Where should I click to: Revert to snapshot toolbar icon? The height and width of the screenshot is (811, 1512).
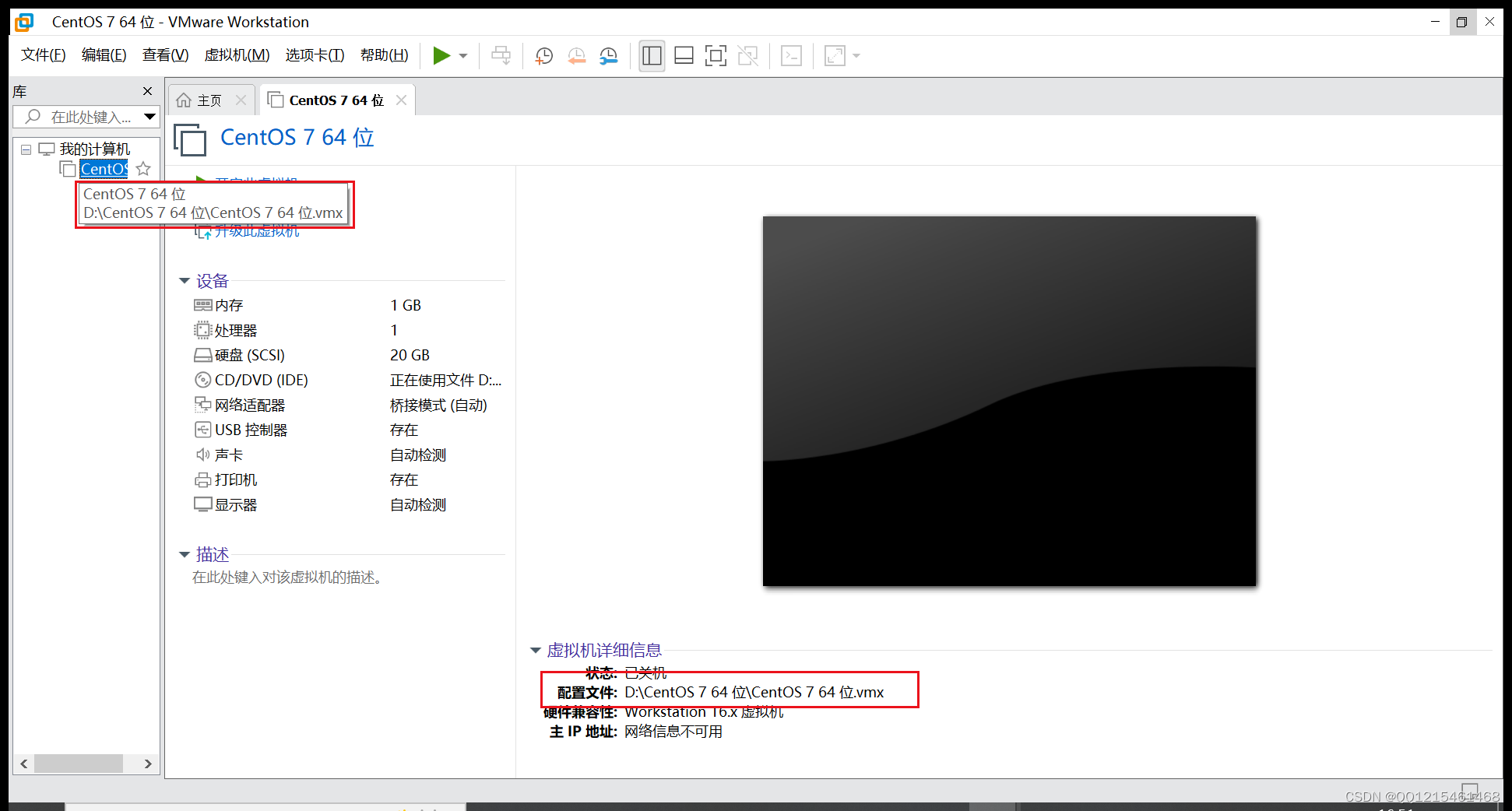pos(576,55)
